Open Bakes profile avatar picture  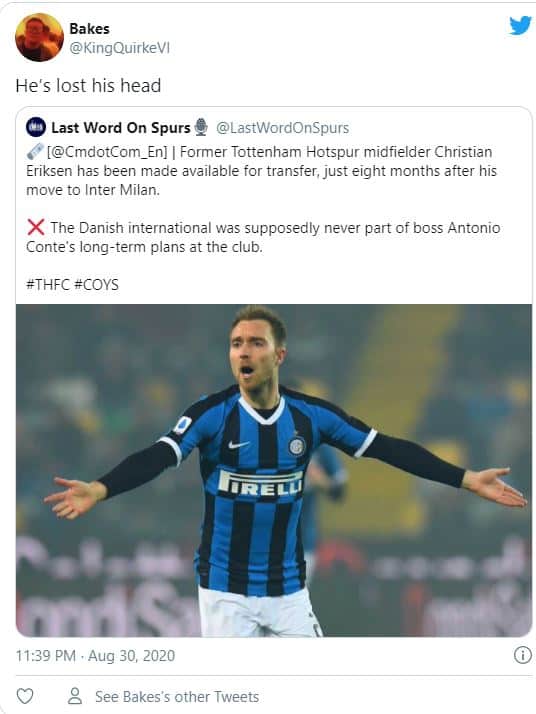[39, 37]
